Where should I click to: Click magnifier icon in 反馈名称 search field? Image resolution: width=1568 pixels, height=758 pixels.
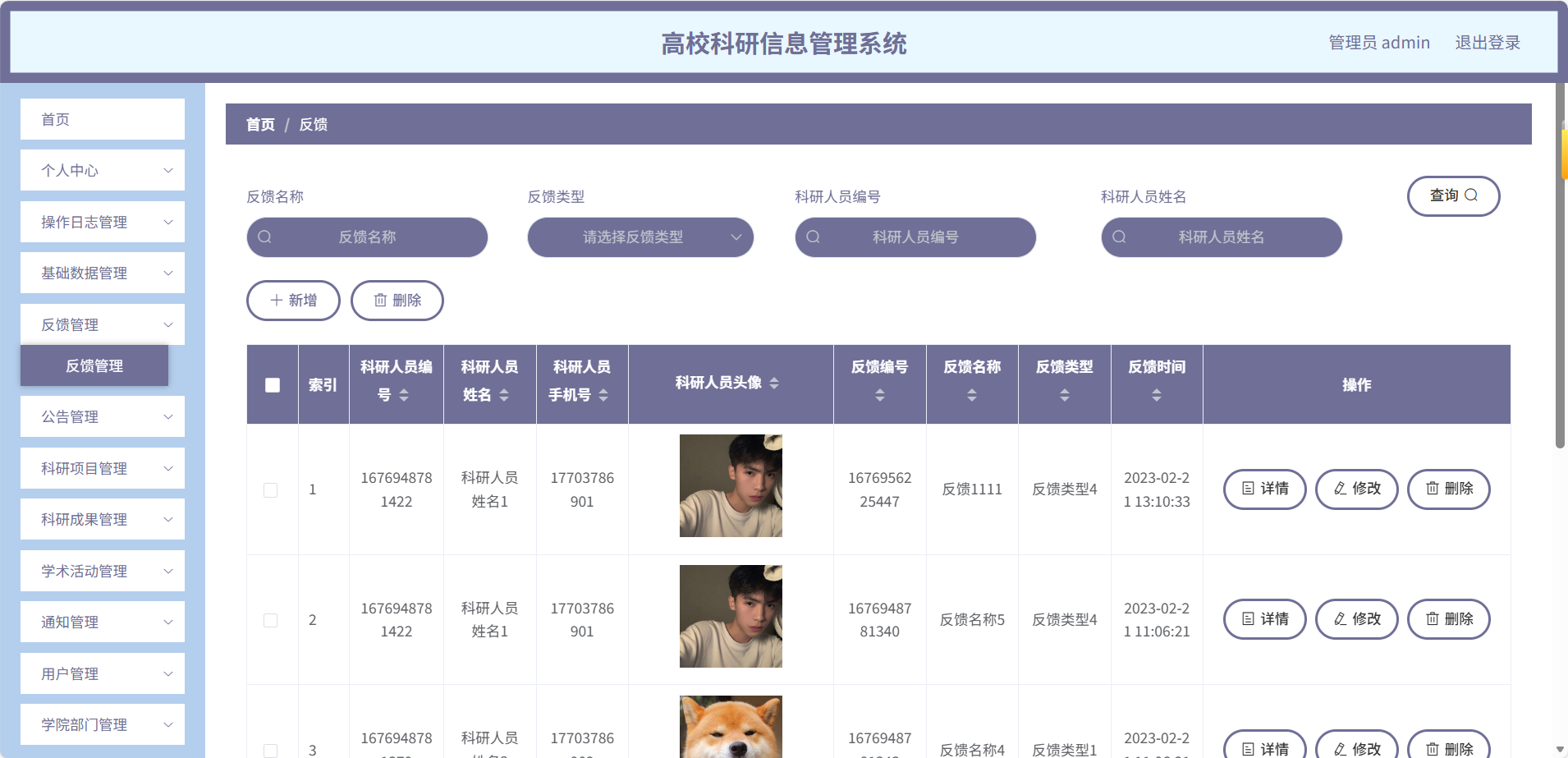click(x=264, y=237)
